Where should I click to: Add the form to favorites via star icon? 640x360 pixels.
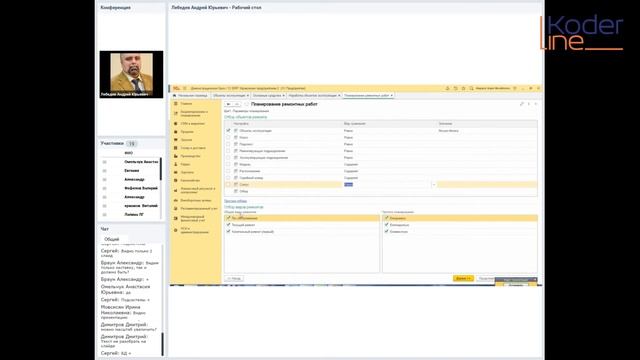coord(246,104)
